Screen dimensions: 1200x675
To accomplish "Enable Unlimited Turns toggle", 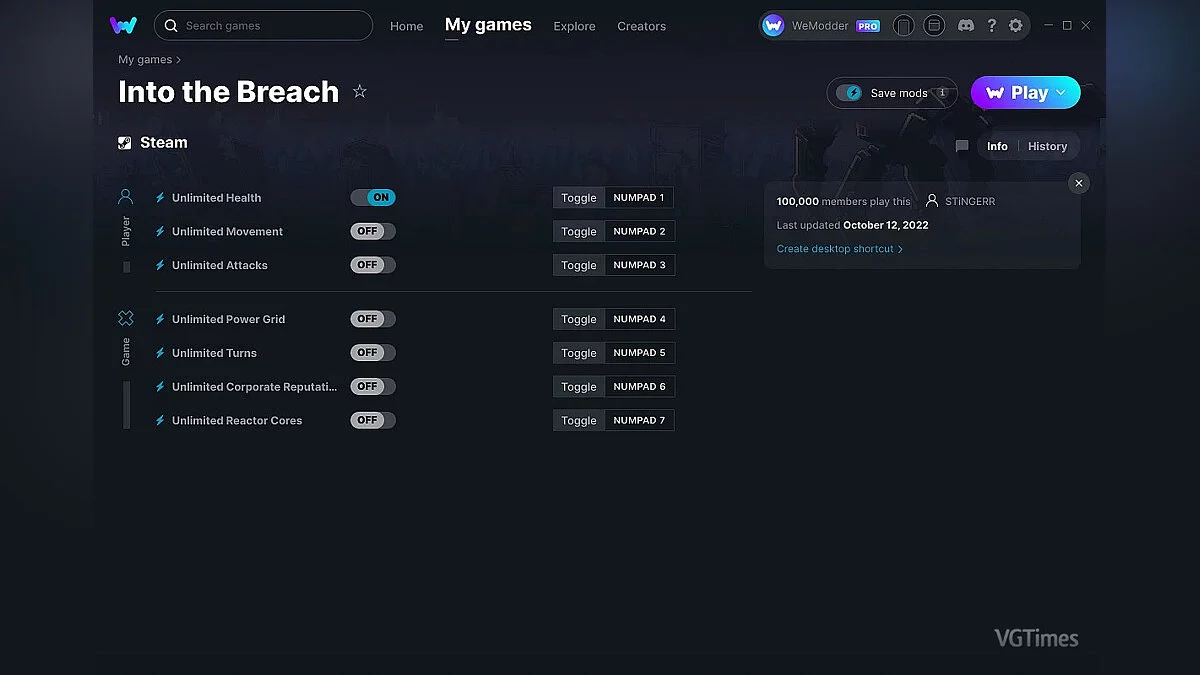I will click(373, 353).
